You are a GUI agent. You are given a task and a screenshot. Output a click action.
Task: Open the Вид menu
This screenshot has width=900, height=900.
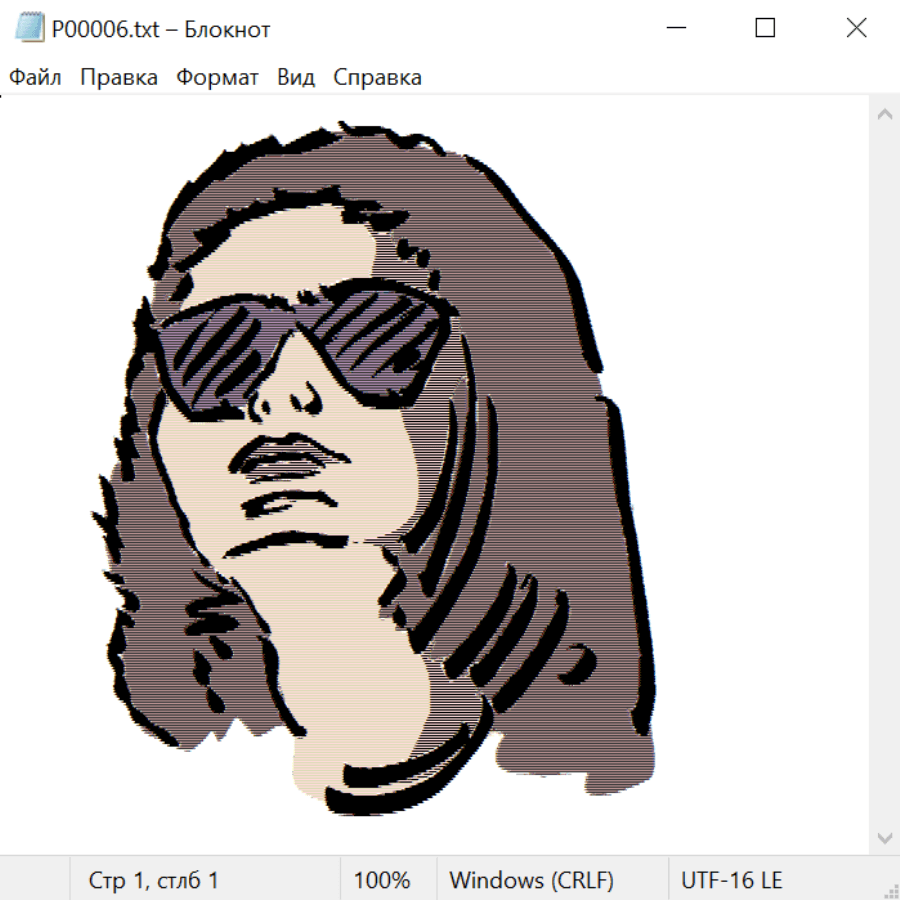pos(295,78)
